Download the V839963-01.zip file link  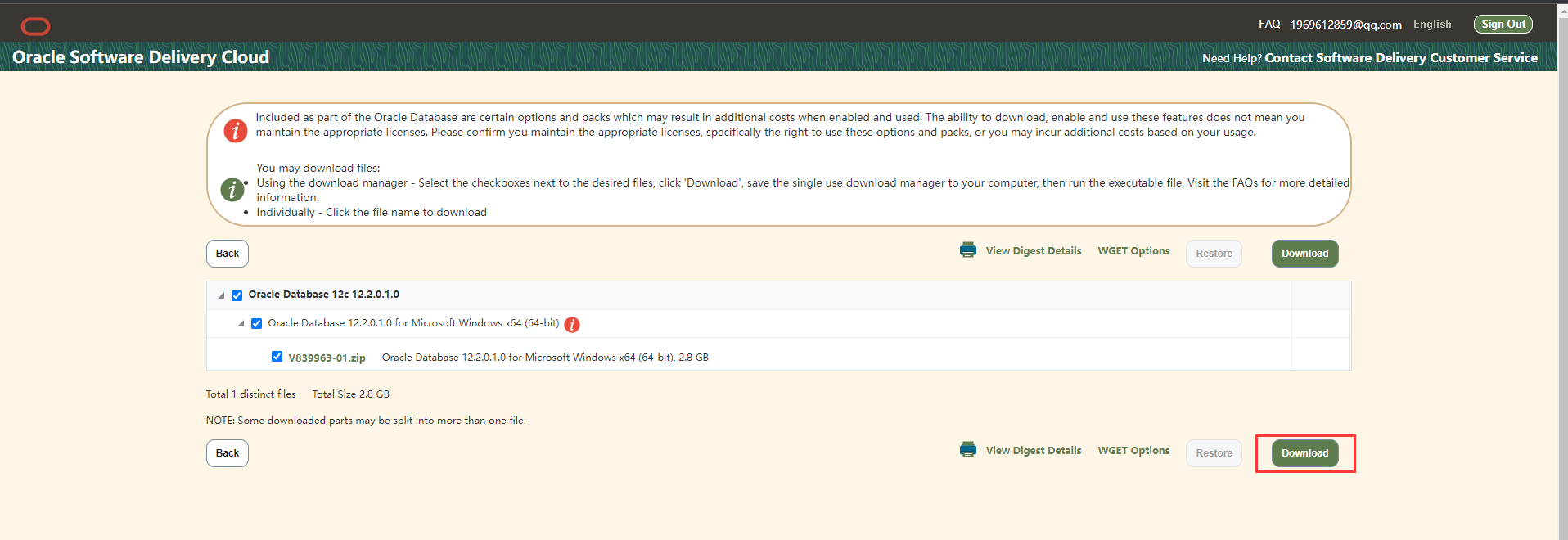tap(327, 358)
